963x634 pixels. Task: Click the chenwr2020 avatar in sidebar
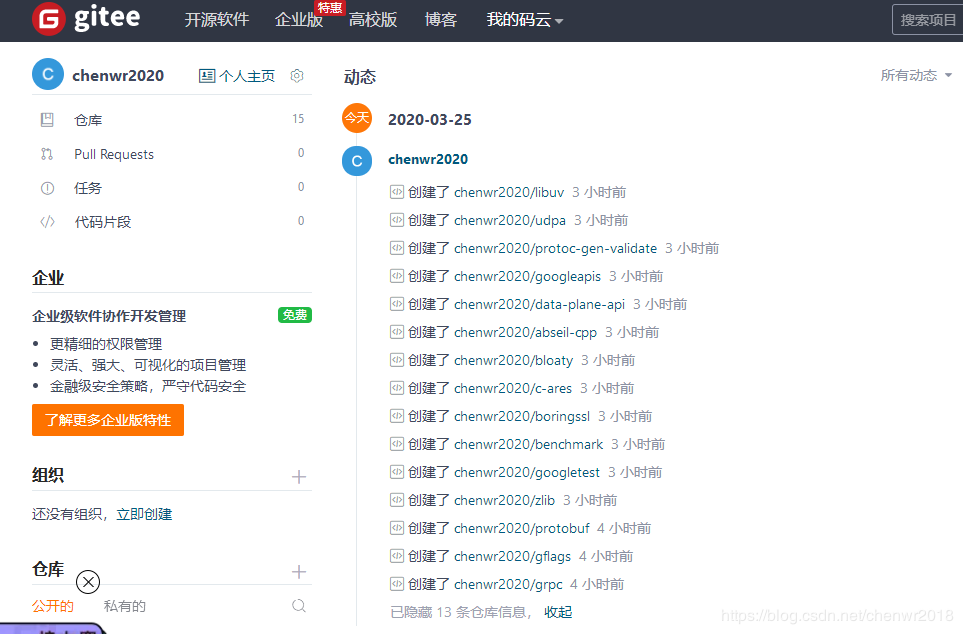click(48, 74)
